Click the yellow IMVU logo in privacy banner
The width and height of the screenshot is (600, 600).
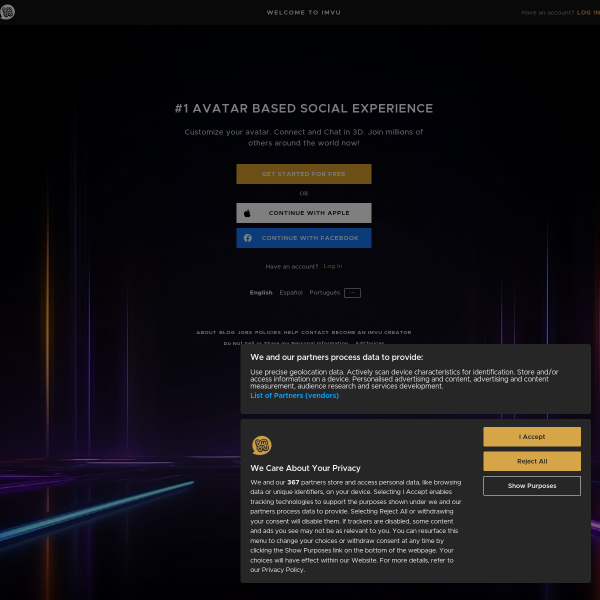[x=262, y=445]
